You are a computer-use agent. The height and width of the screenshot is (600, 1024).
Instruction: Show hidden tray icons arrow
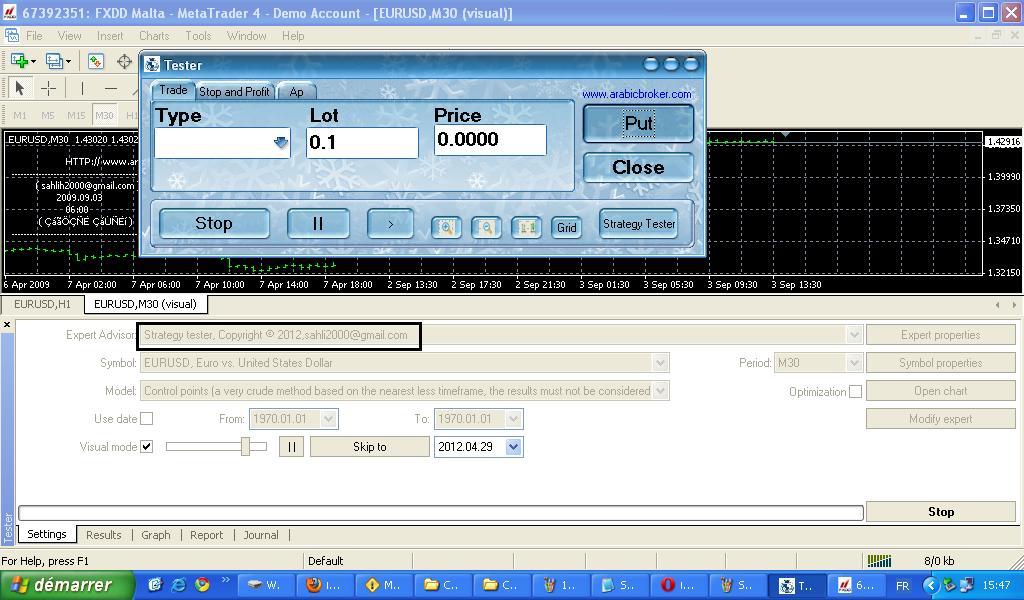(931, 585)
